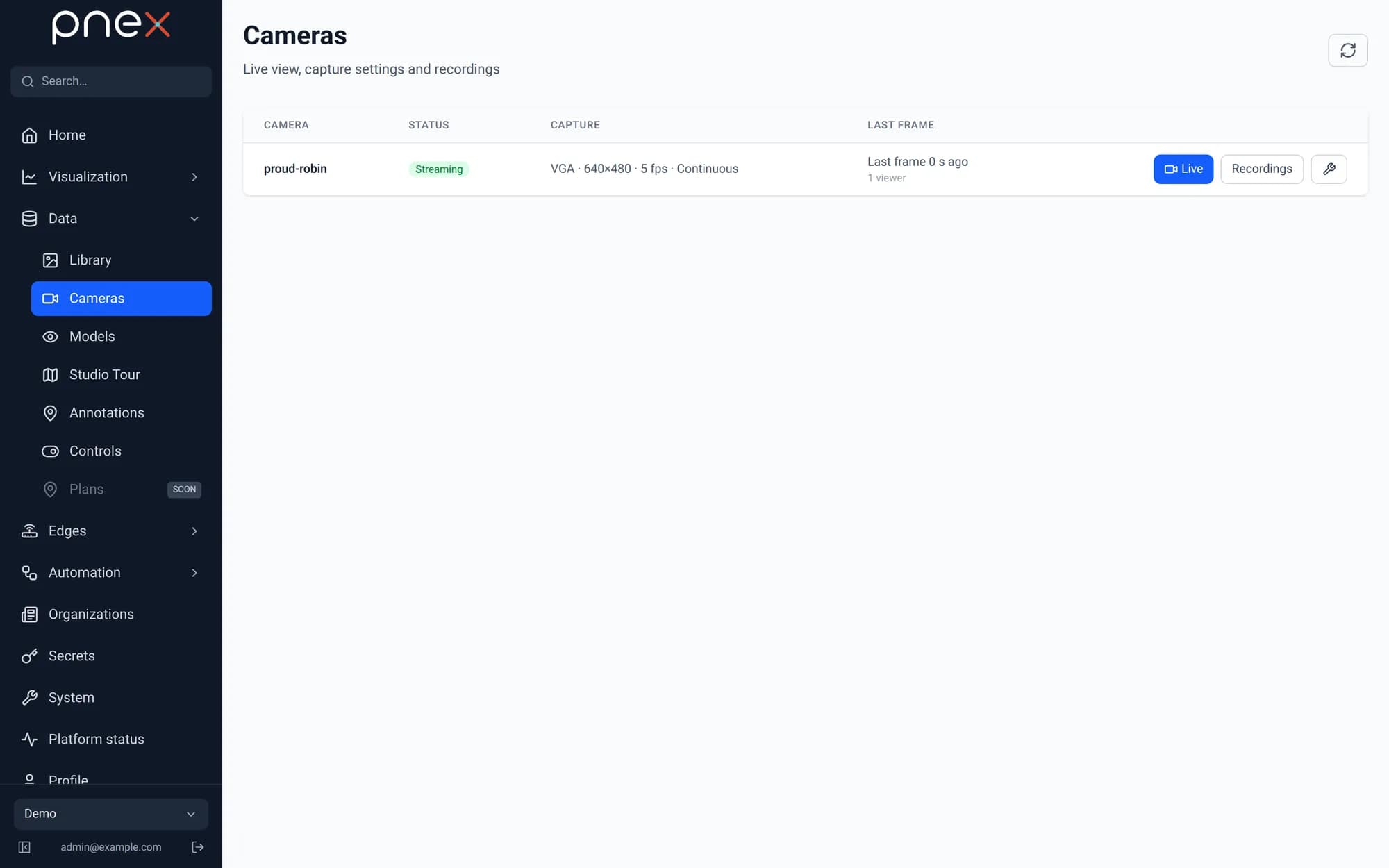This screenshot has height=868, width=1389.
Task: Click the CAPTURE column header
Action: click(x=575, y=125)
